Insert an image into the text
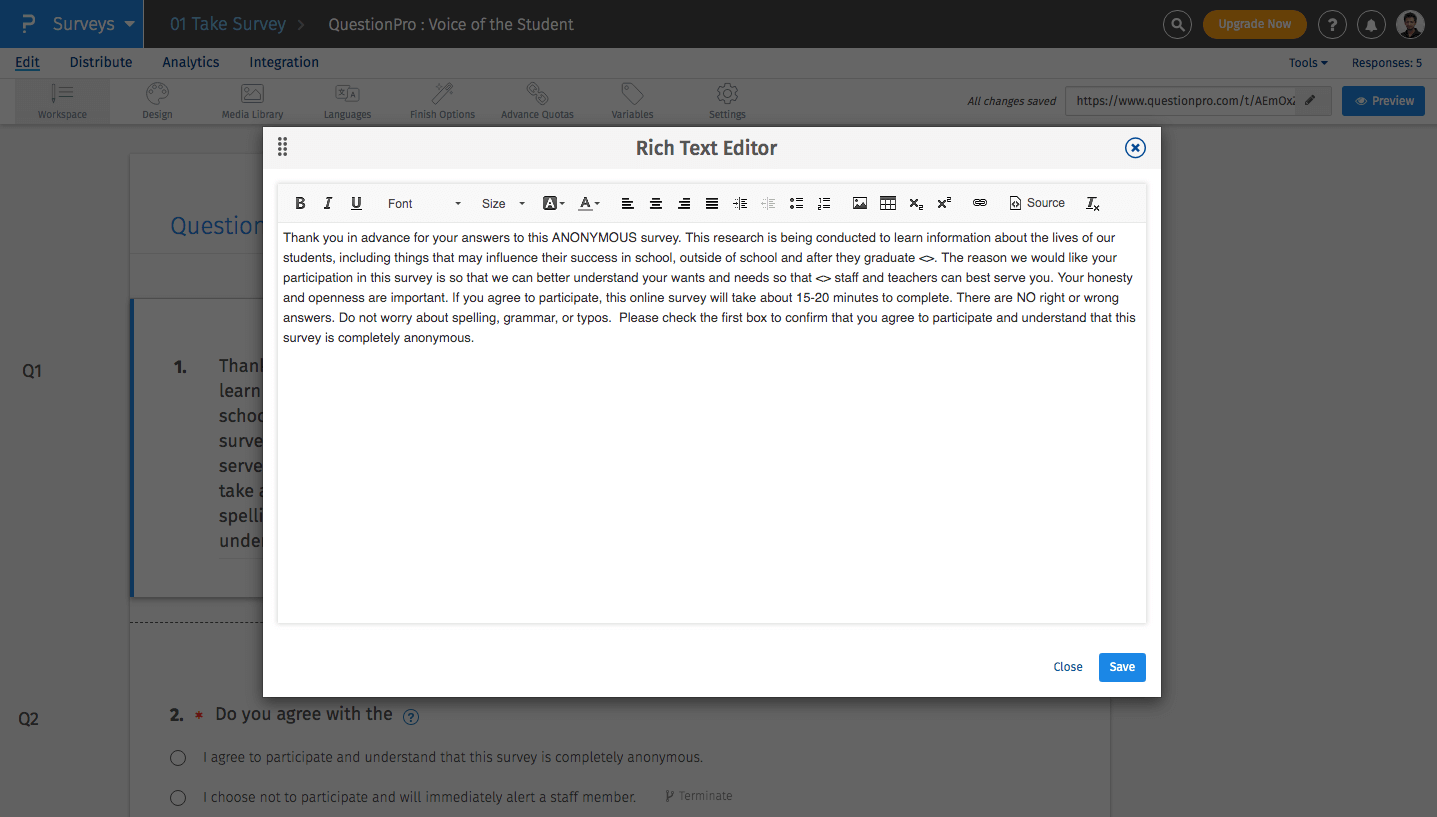 [x=860, y=203]
